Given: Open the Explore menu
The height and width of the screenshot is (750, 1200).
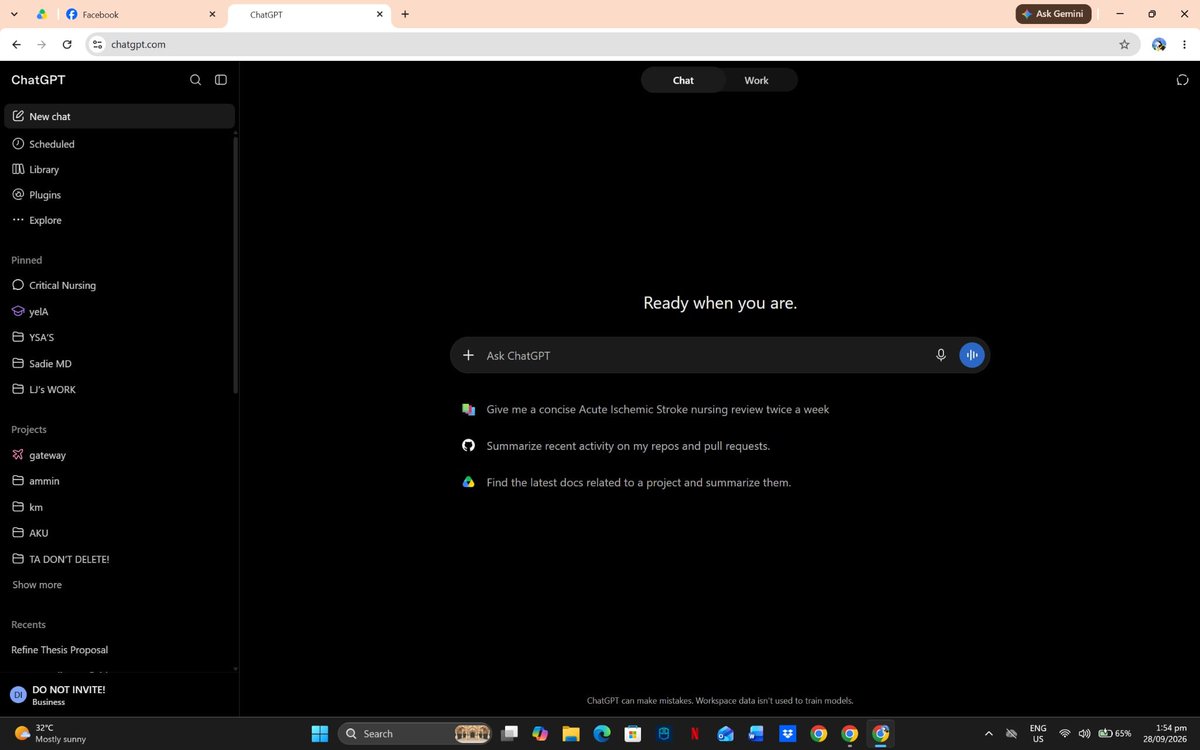Looking at the screenshot, I should pyautogui.click(x=120, y=220).
